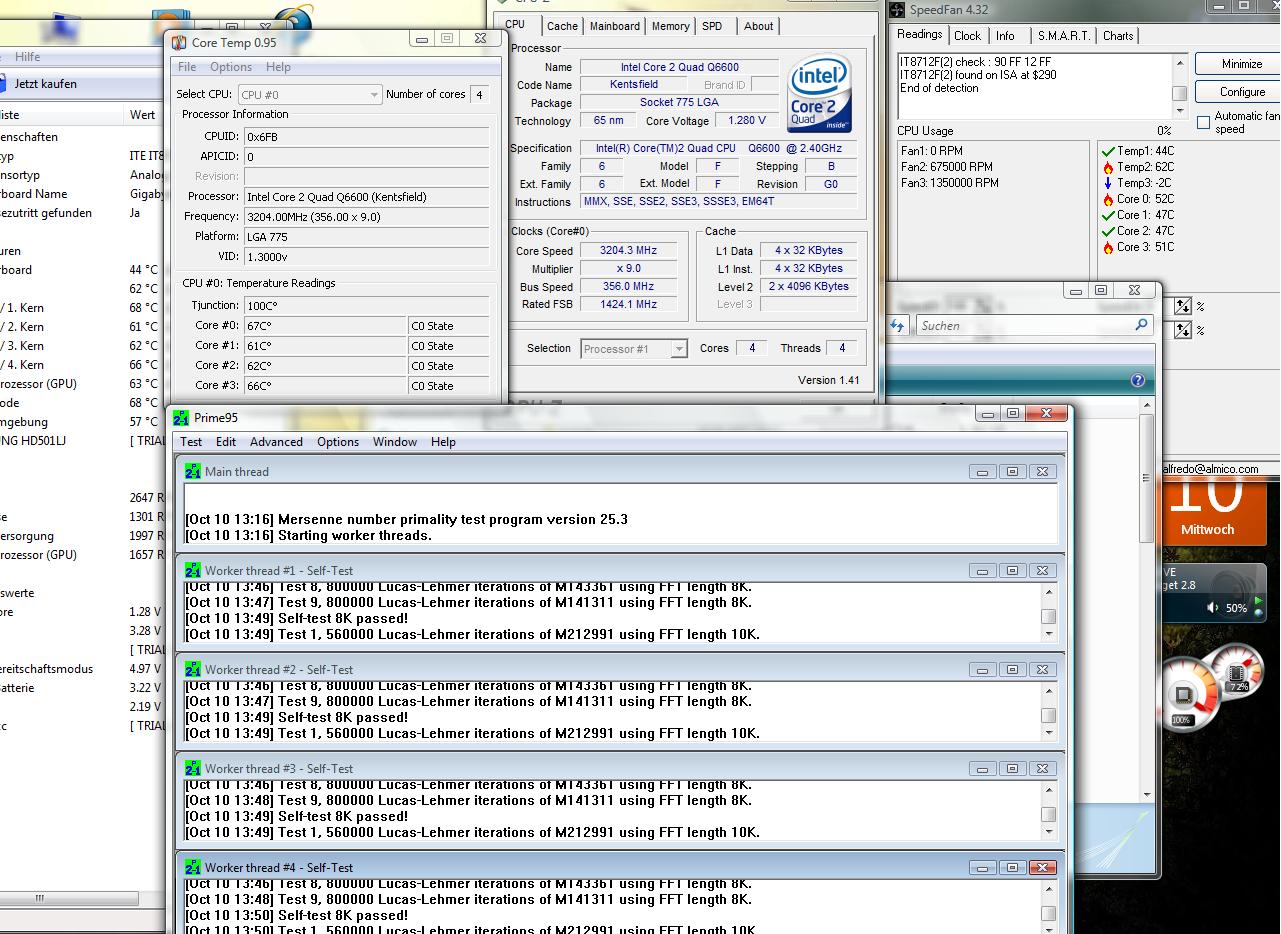This screenshot has height=934, width=1281.
Task: Open the Window menu in Prime95
Action: click(395, 441)
